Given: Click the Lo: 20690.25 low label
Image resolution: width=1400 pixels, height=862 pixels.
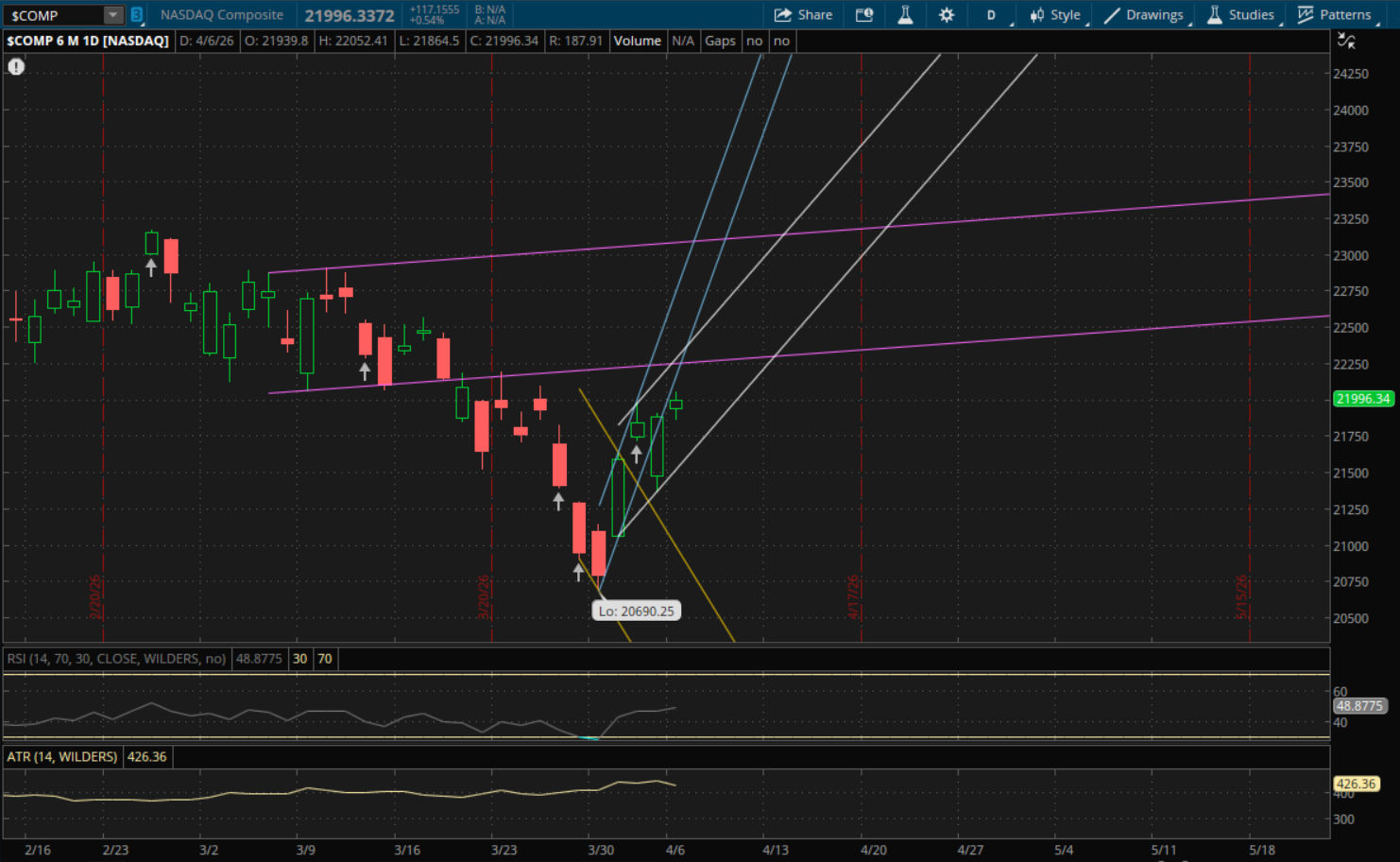Looking at the screenshot, I should (636, 612).
